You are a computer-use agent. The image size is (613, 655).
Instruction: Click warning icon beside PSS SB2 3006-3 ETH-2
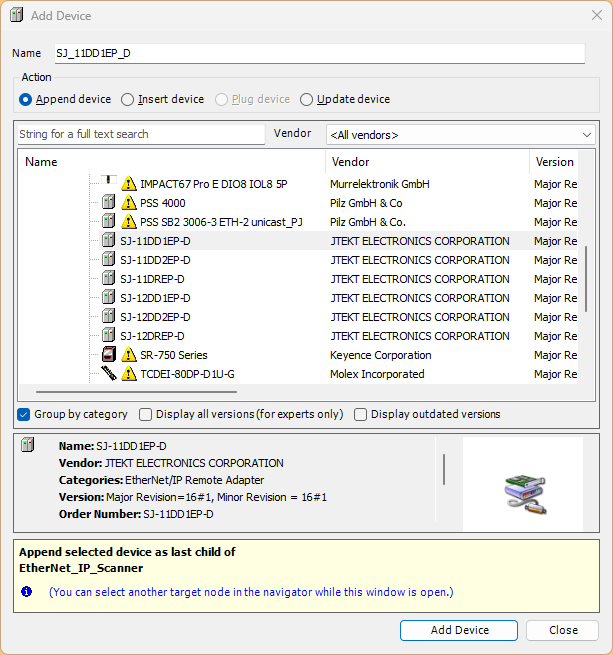click(129, 221)
